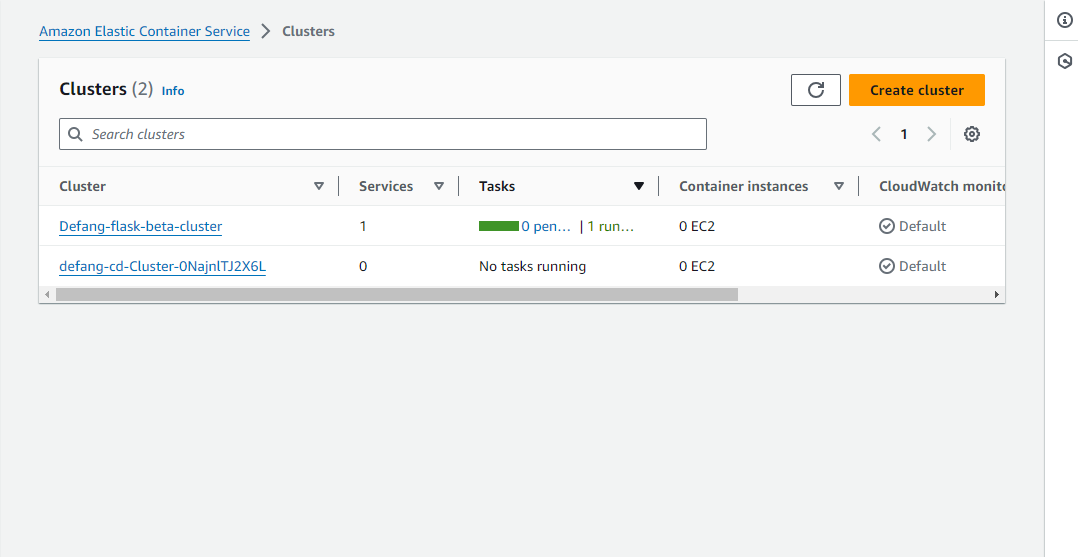
Task: Open table preferences gear icon
Action: tap(971, 134)
